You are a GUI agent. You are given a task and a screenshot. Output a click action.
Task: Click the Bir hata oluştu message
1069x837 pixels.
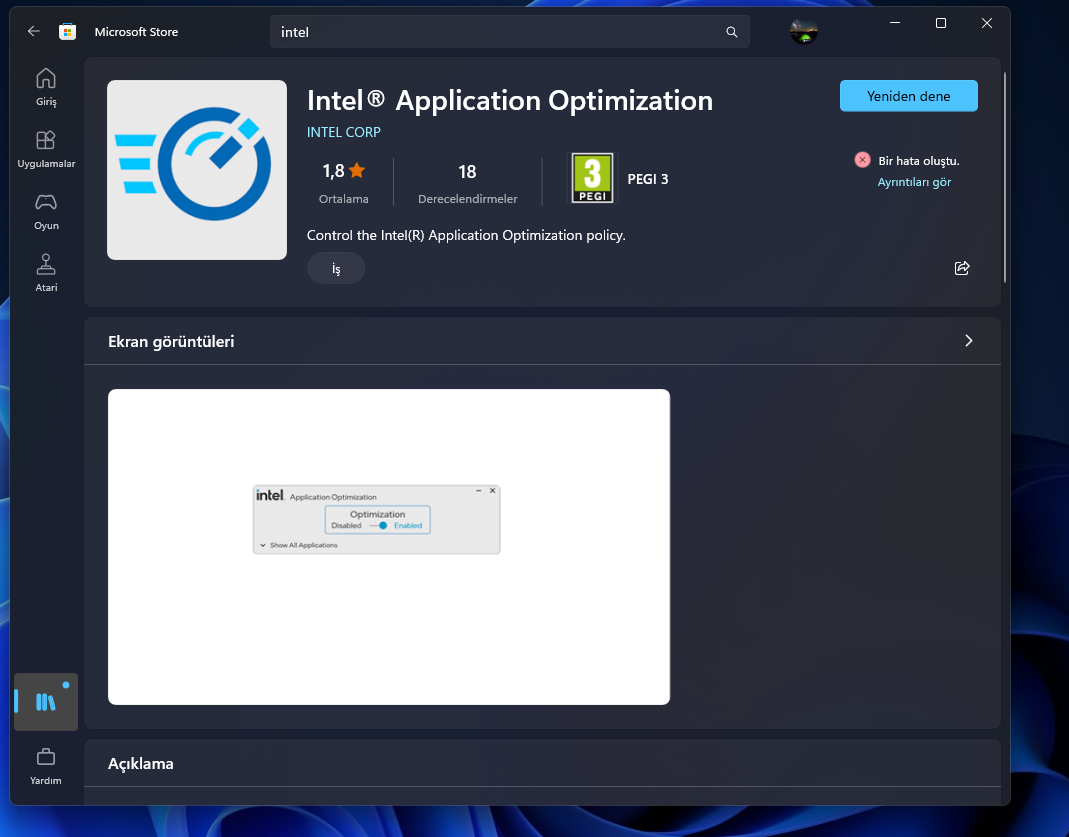tap(918, 161)
